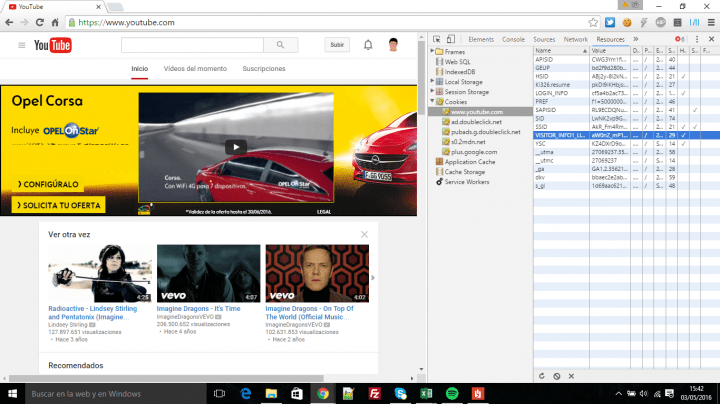Dismiss the Ver otra vez section
Viewport: 720px width, 404px height.
364,235
